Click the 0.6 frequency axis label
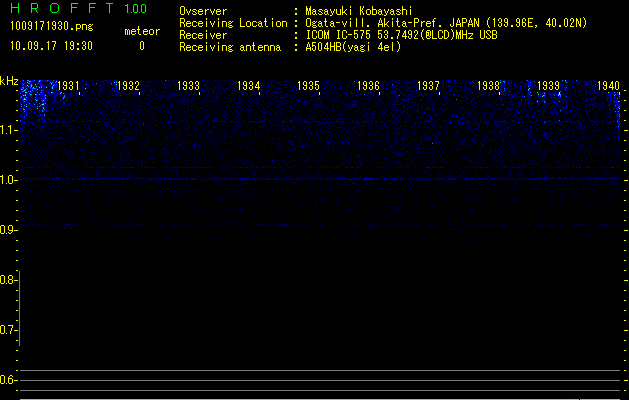Image resolution: width=629 pixels, height=400 pixels. click(8, 380)
